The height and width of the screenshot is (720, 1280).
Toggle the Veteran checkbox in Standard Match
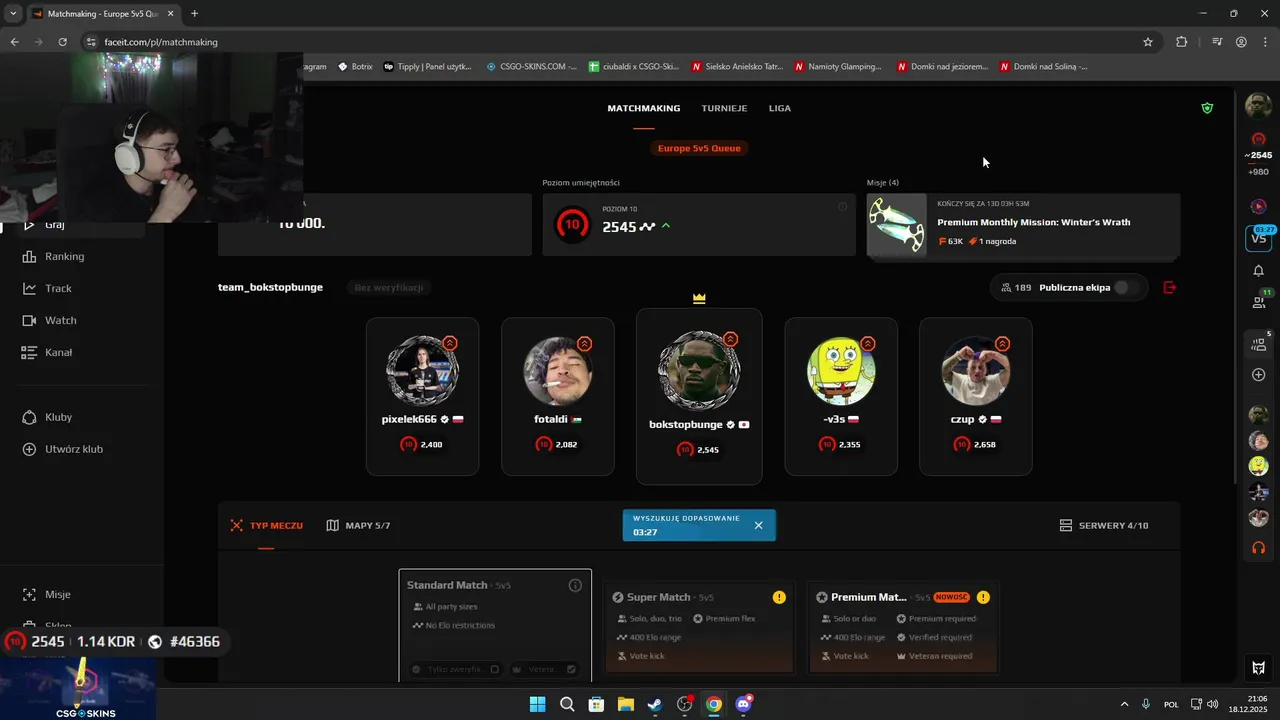571,669
